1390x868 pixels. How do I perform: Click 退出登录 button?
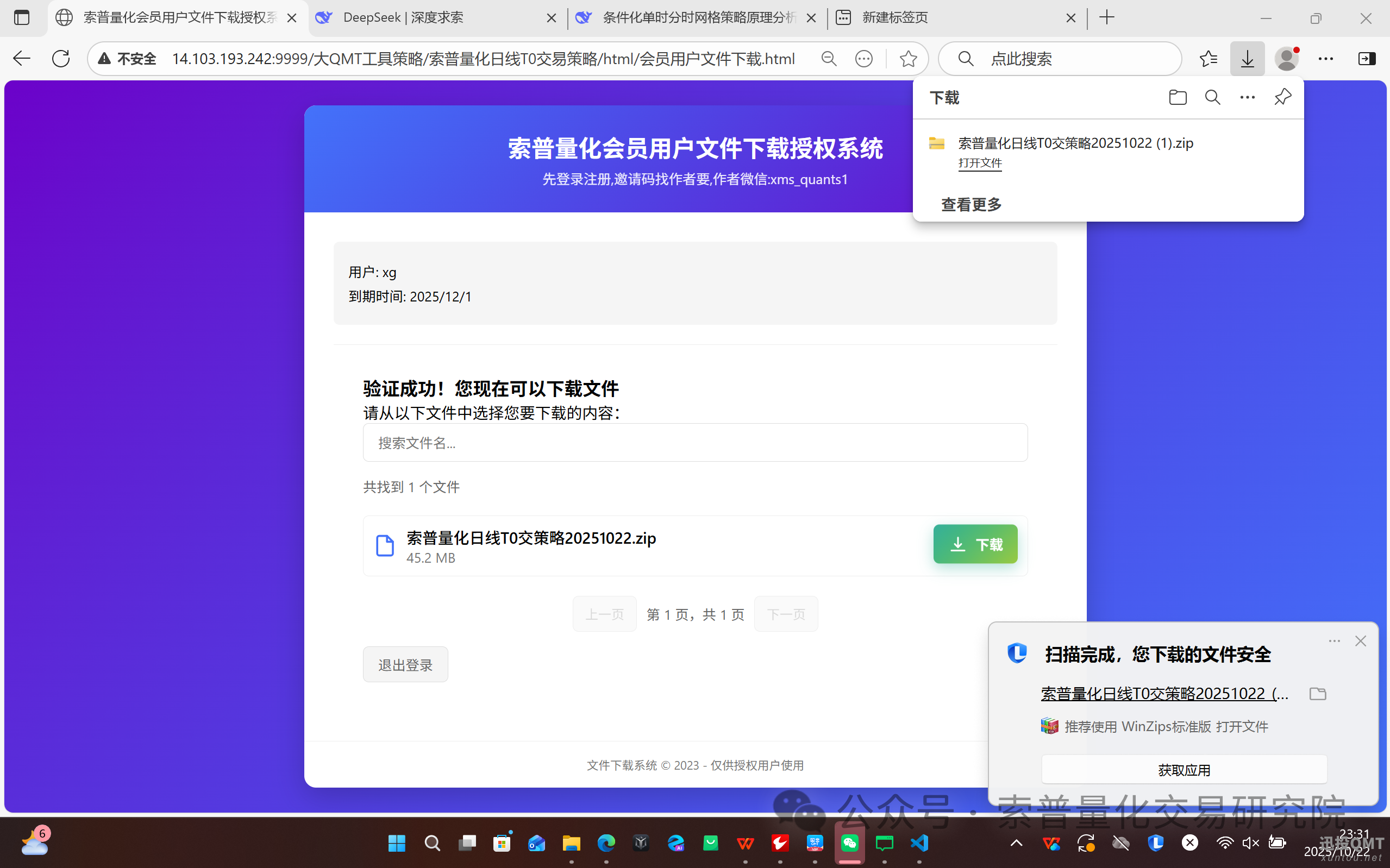pos(405,665)
